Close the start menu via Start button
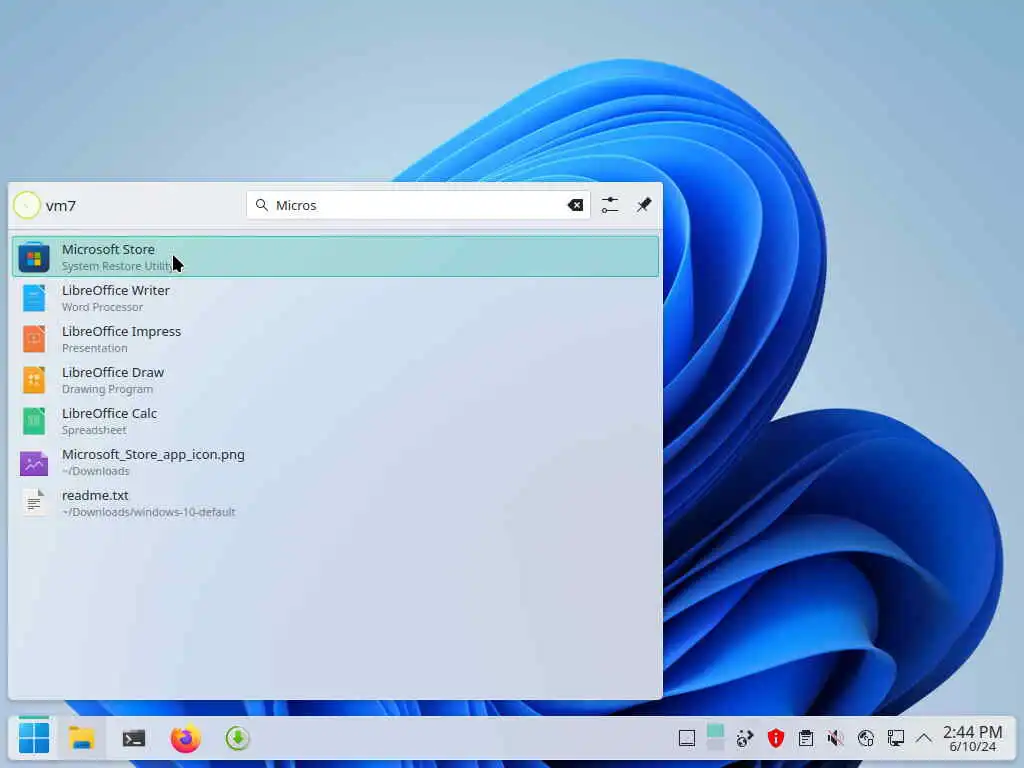This screenshot has width=1024, height=768. click(x=34, y=738)
